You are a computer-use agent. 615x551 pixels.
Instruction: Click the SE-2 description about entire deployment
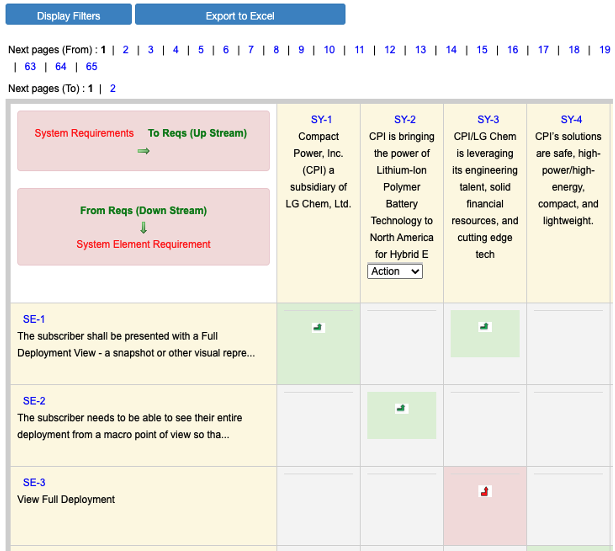pyautogui.click(x=129, y=426)
